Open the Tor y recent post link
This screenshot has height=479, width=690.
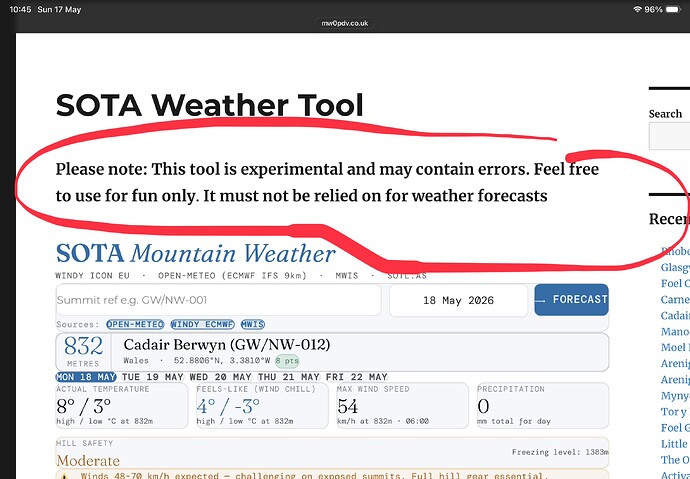coord(675,412)
